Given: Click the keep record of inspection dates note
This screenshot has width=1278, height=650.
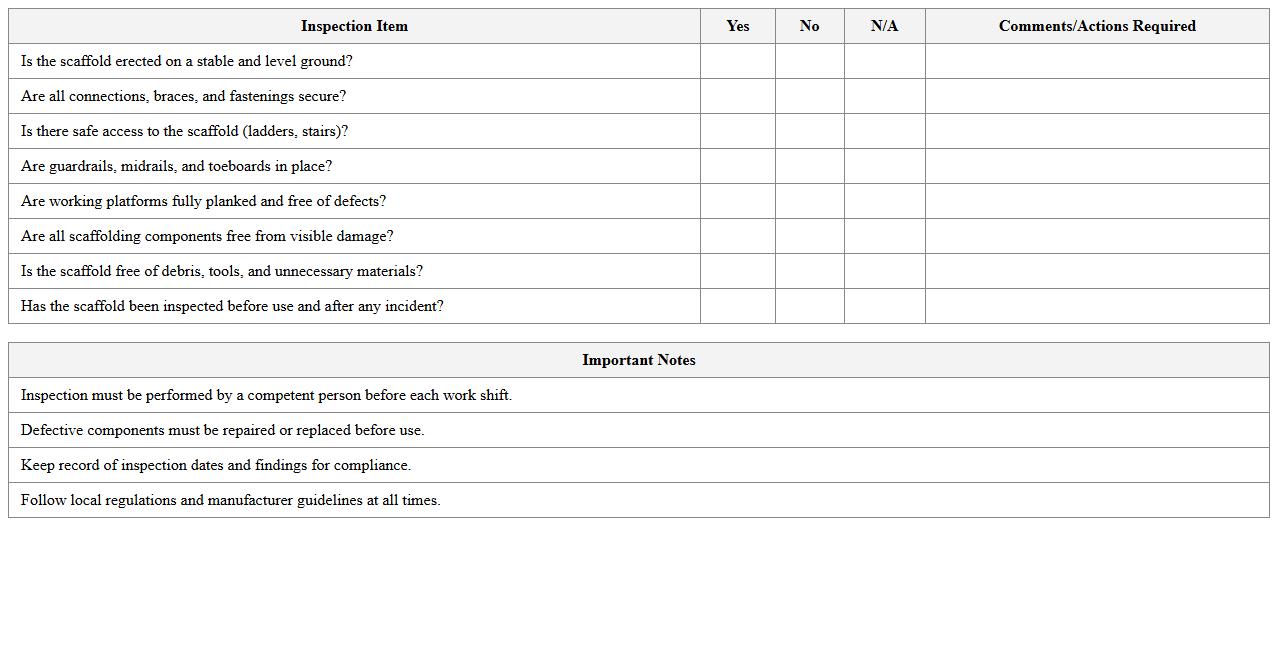Looking at the screenshot, I should click(x=215, y=465).
